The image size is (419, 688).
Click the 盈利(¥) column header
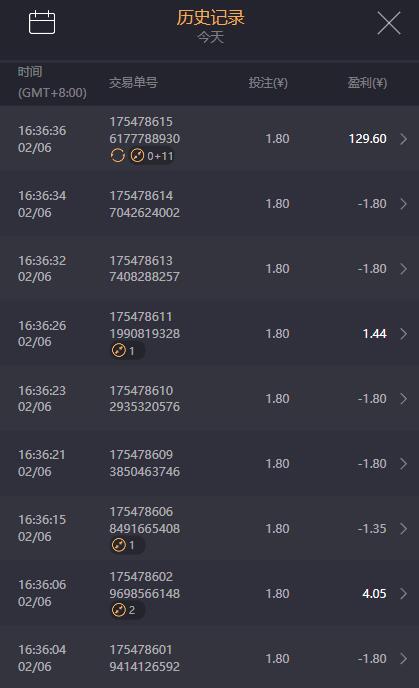tap(367, 82)
